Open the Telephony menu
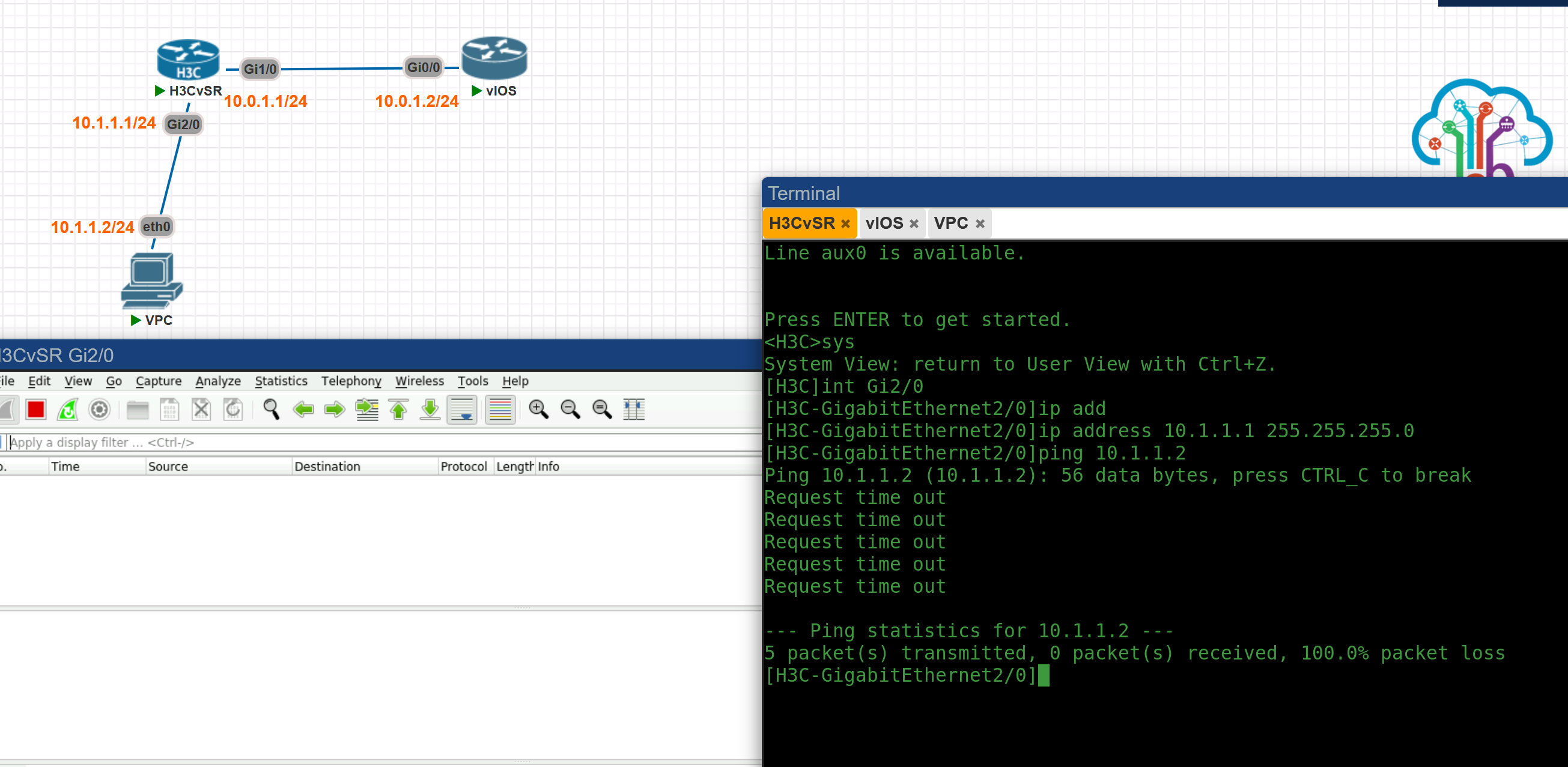This screenshot has height=767, width=1568. 352,381
